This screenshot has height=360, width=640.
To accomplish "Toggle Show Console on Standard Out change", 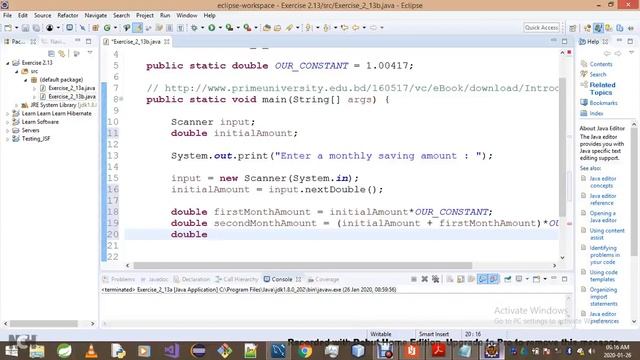I will [x=482, y=279].
